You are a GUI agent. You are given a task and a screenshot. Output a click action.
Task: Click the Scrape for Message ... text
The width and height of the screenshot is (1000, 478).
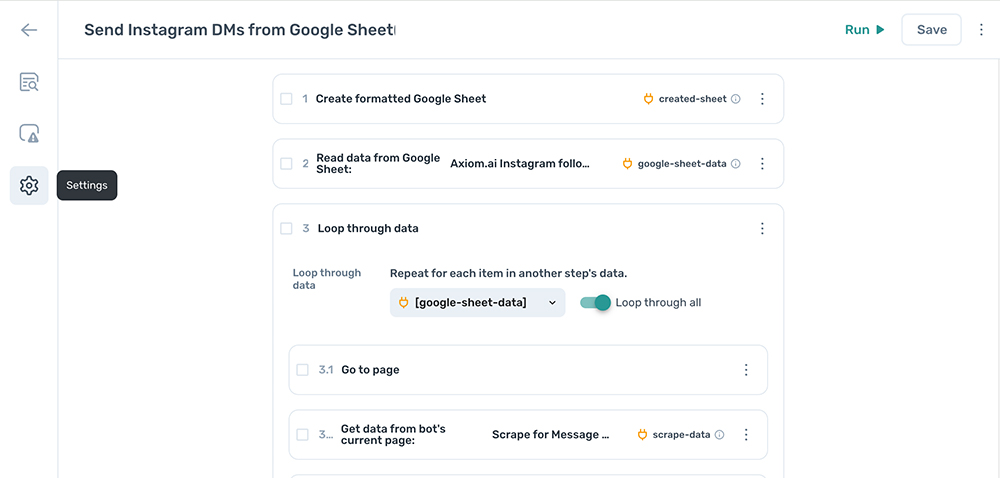(550, 435)
